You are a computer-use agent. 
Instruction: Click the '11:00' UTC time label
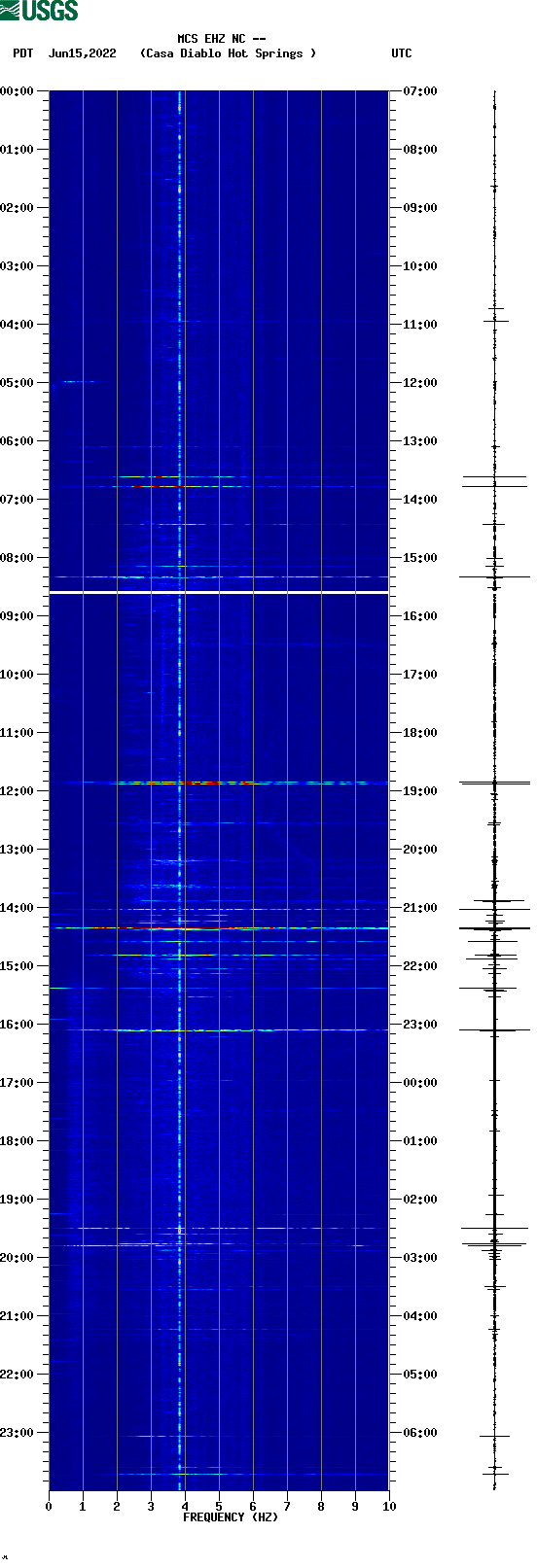420,325
